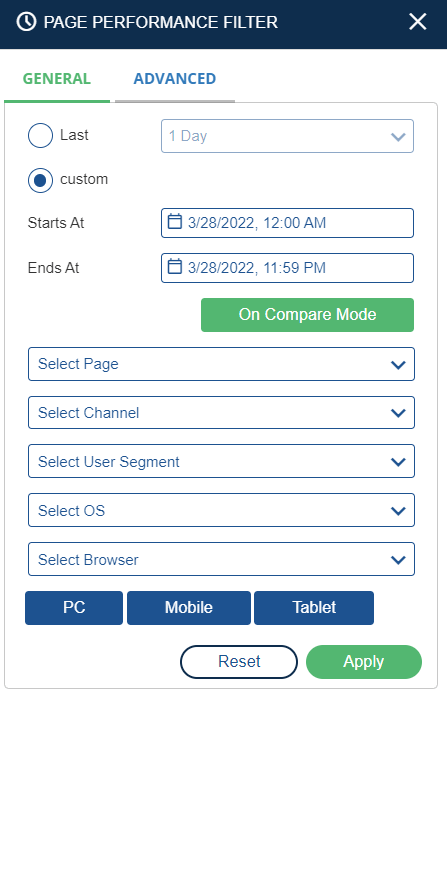Switch to the Advanced tab

[175, 79]
